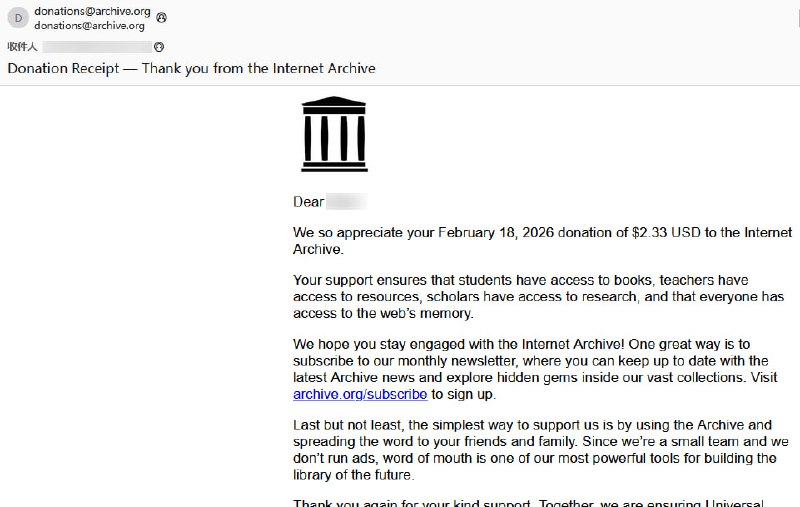Viewport: 800px width, 507px height.
Task: Click the subject line Donation Receipt
Action: (191, 68)
